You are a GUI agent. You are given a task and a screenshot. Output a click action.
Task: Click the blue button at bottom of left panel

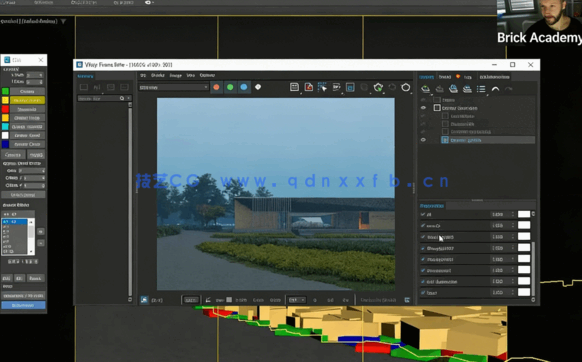pos(23,305)
